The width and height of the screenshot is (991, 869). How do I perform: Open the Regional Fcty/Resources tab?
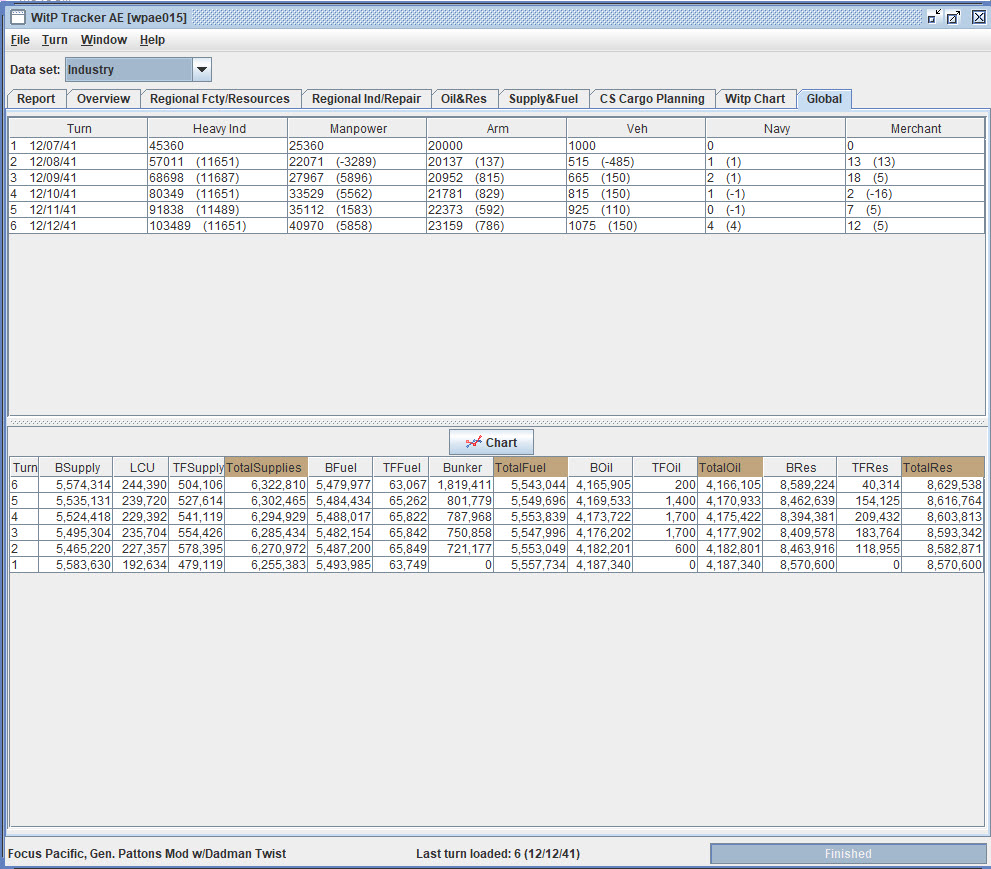pyautogui.click(x=219, y=99)
